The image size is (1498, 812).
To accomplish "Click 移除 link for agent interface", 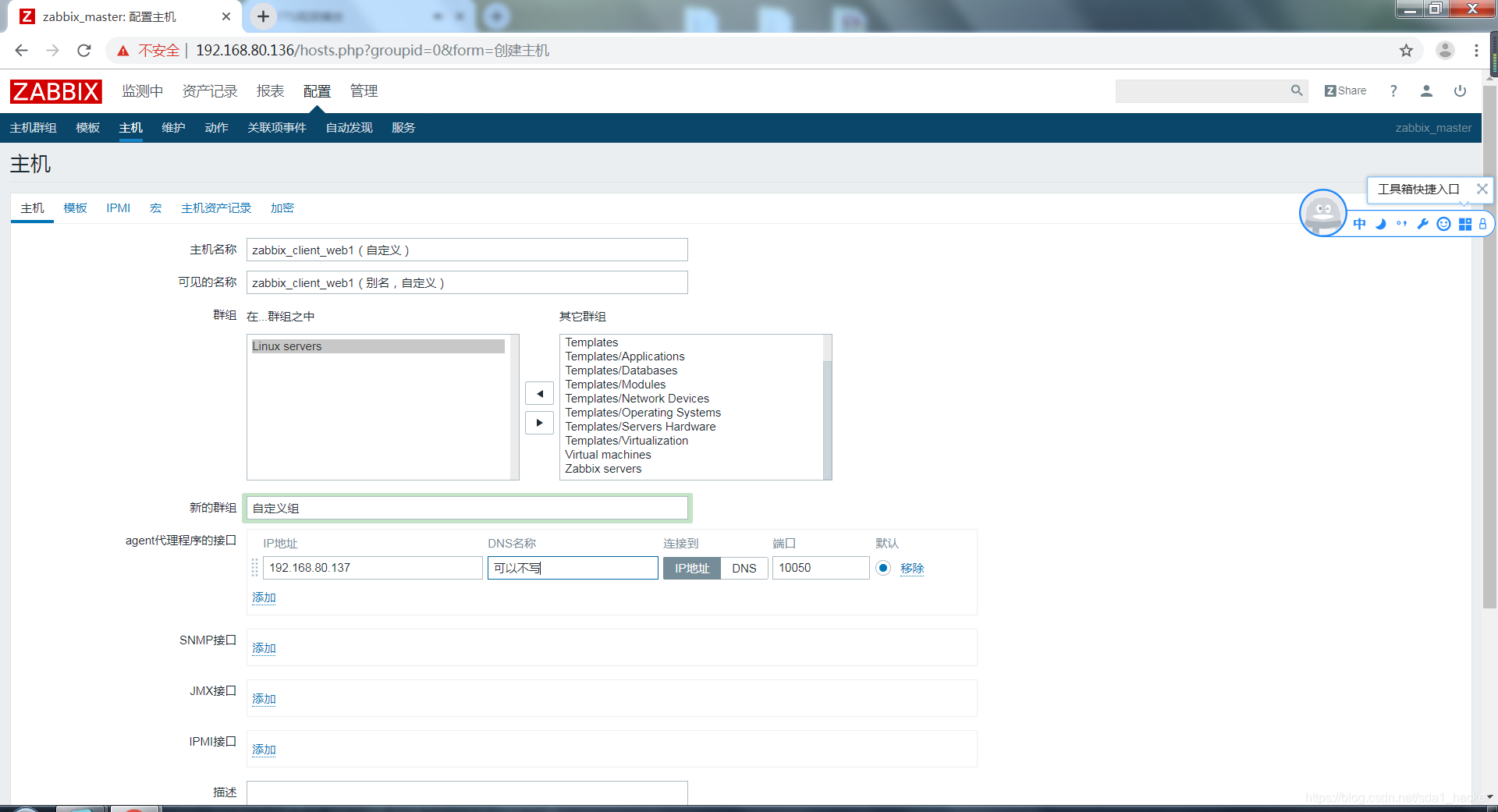I will (x=912, y=569).
